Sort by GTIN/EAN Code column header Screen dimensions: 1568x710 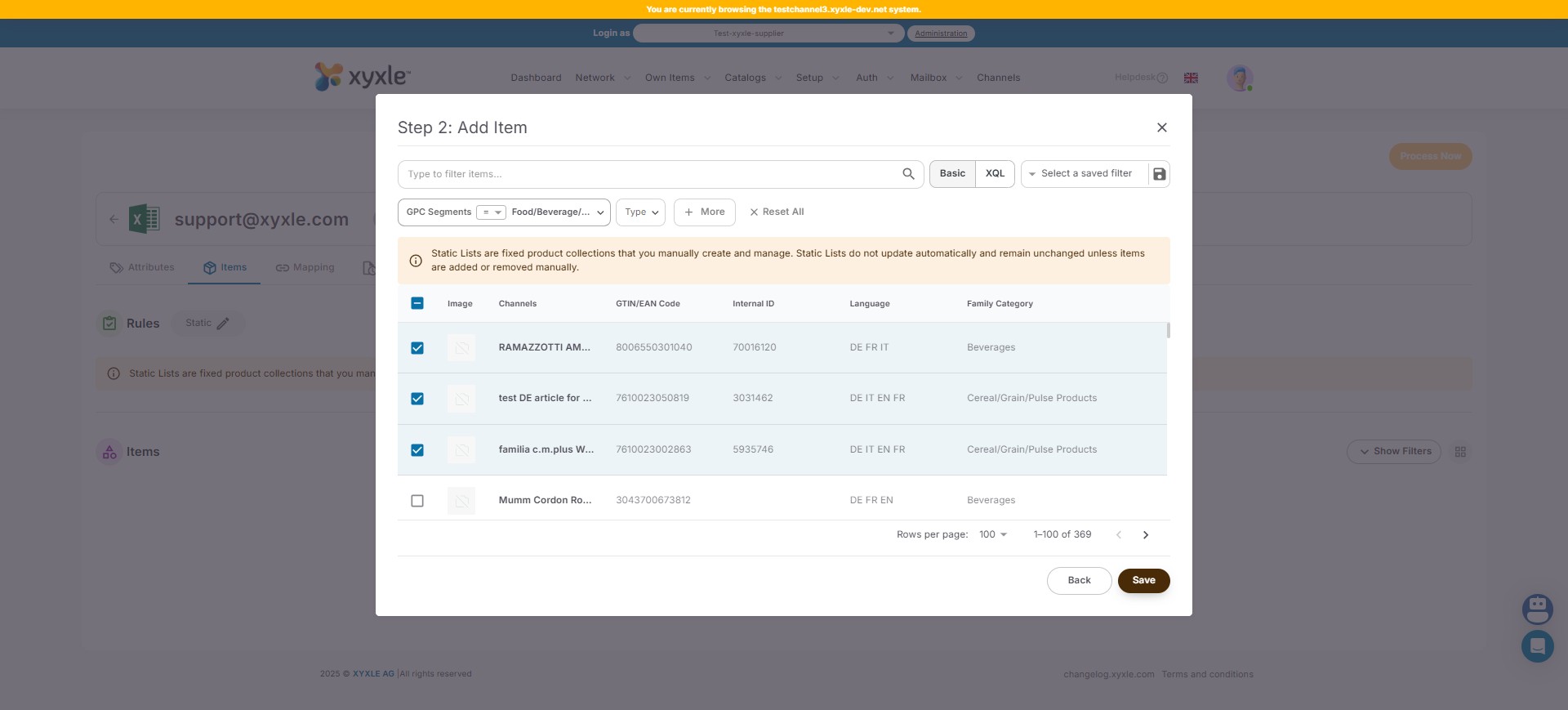(x=648, y=304)
